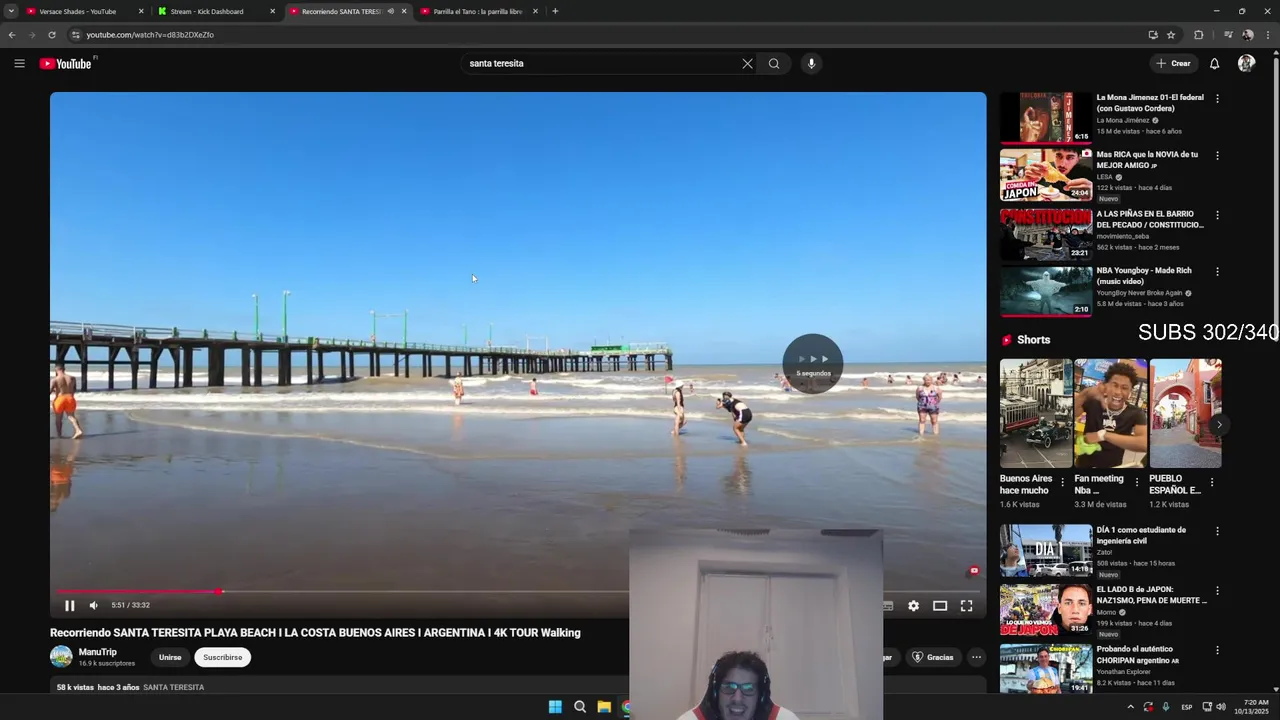The height and width of the screenshot is (720, 1280).
Task: Reload the current page
Action: pyautogui.click(x=52, y=35)
